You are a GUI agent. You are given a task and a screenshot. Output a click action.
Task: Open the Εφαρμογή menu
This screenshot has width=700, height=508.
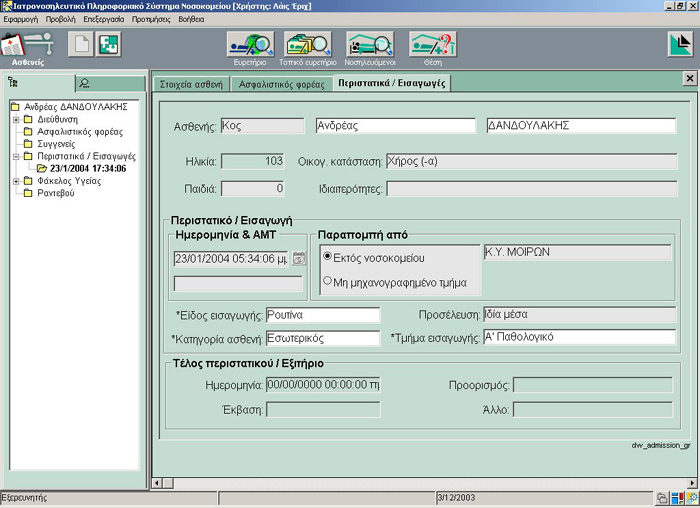coord(21,19)
